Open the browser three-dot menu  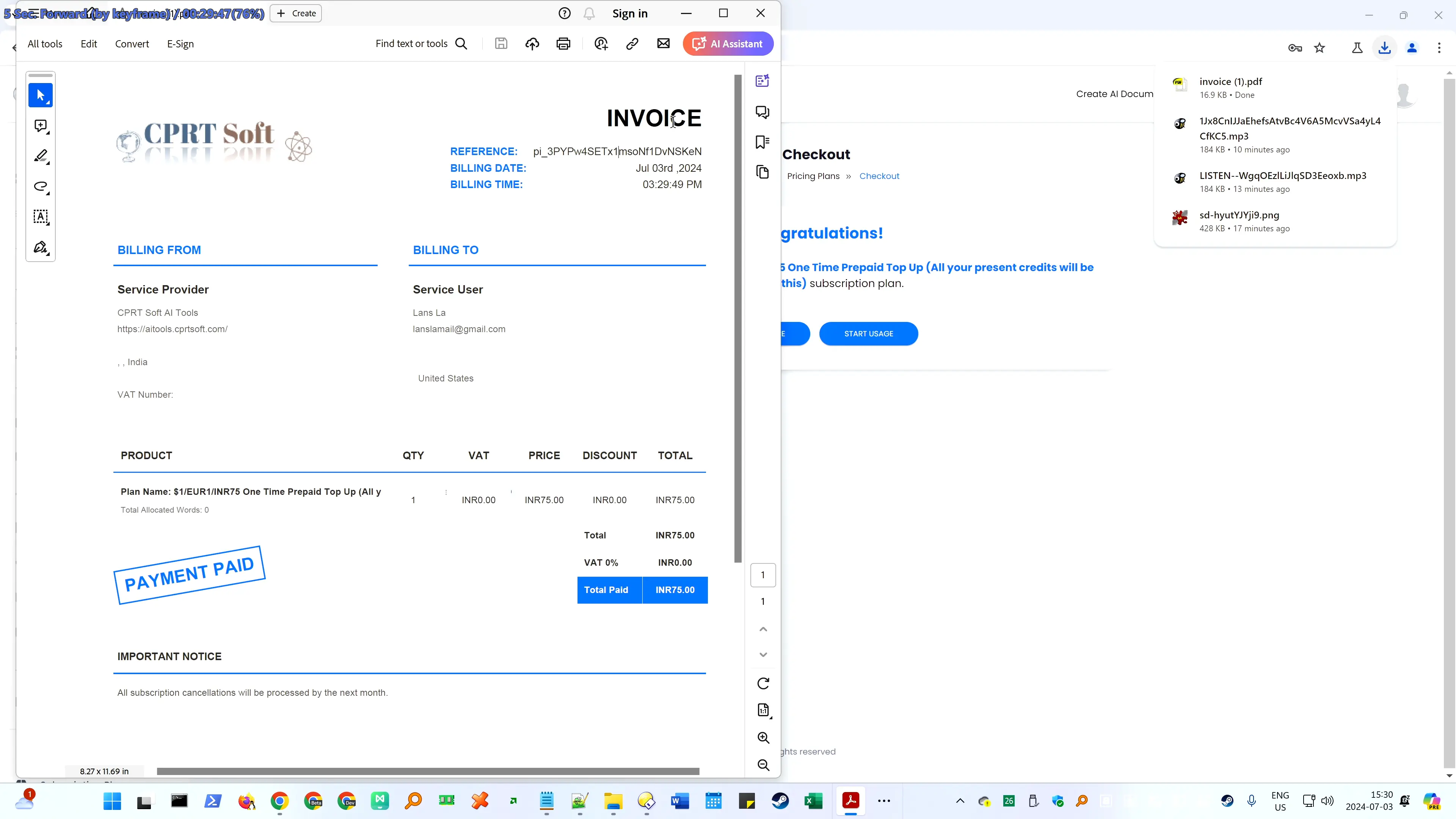pos(1439,48)
